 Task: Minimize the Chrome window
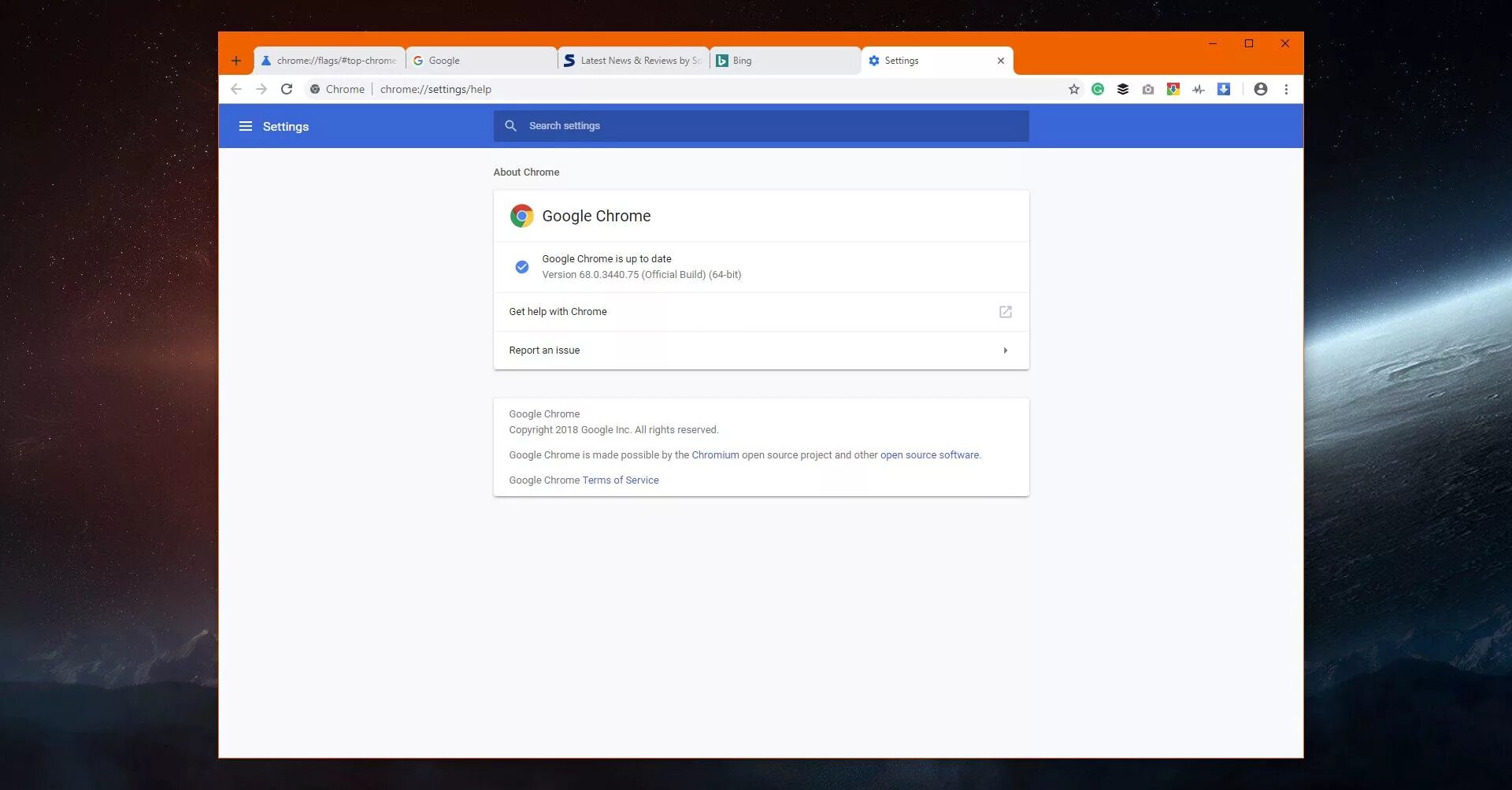tap(1213, 43)
